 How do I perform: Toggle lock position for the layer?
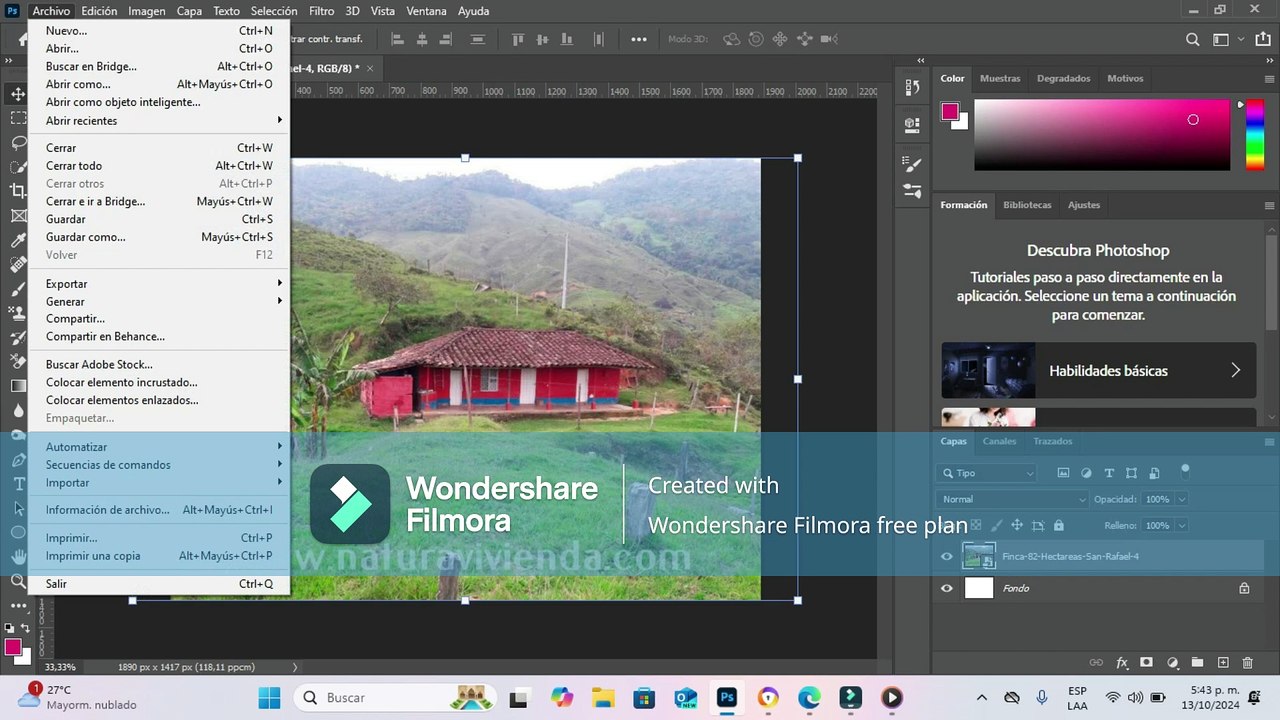1017,525
